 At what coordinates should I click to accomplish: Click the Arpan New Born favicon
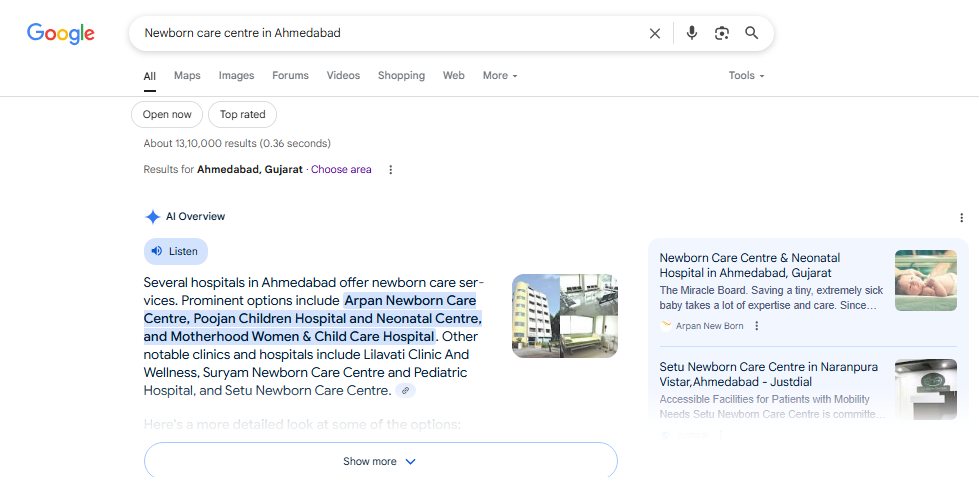pyautogui.click(x=666, y=325)
